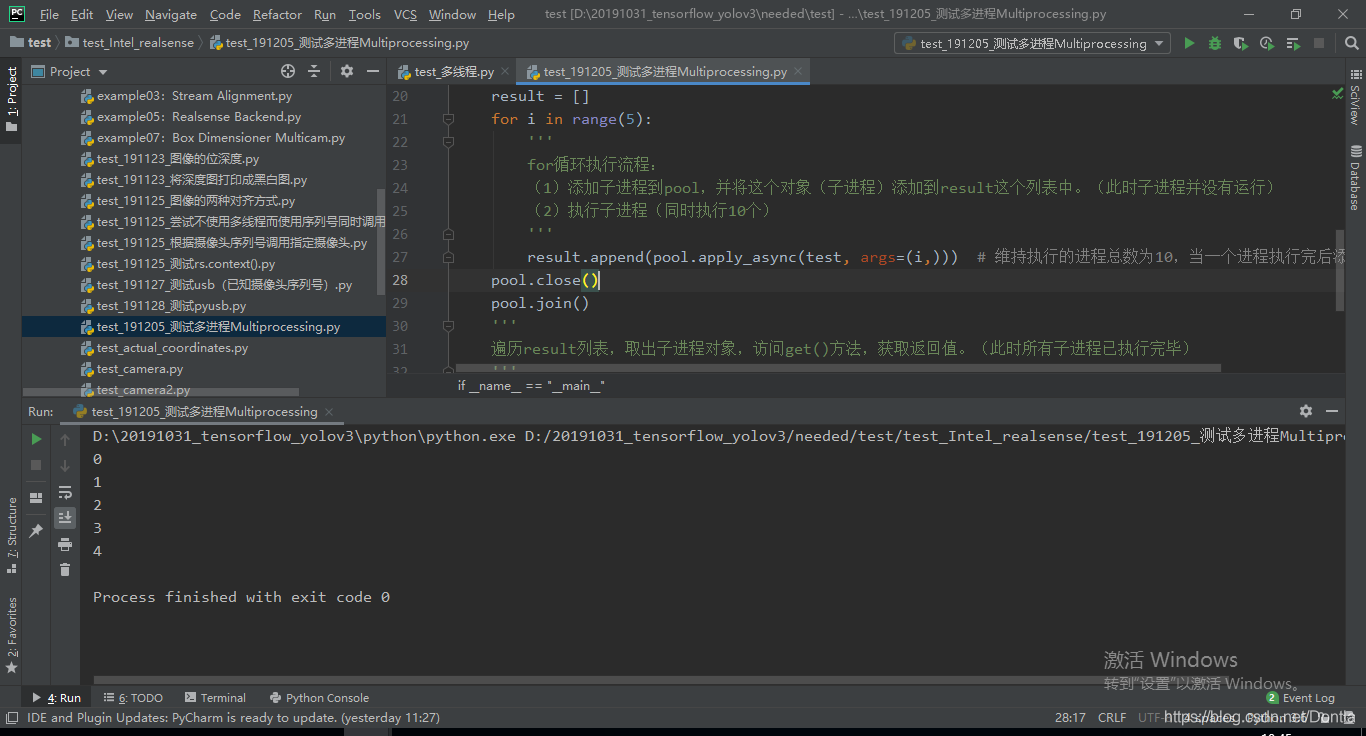Screen dimensions: 1366x736
Task: Open the Python Console tool window
Action: click(x=319, y=698)
